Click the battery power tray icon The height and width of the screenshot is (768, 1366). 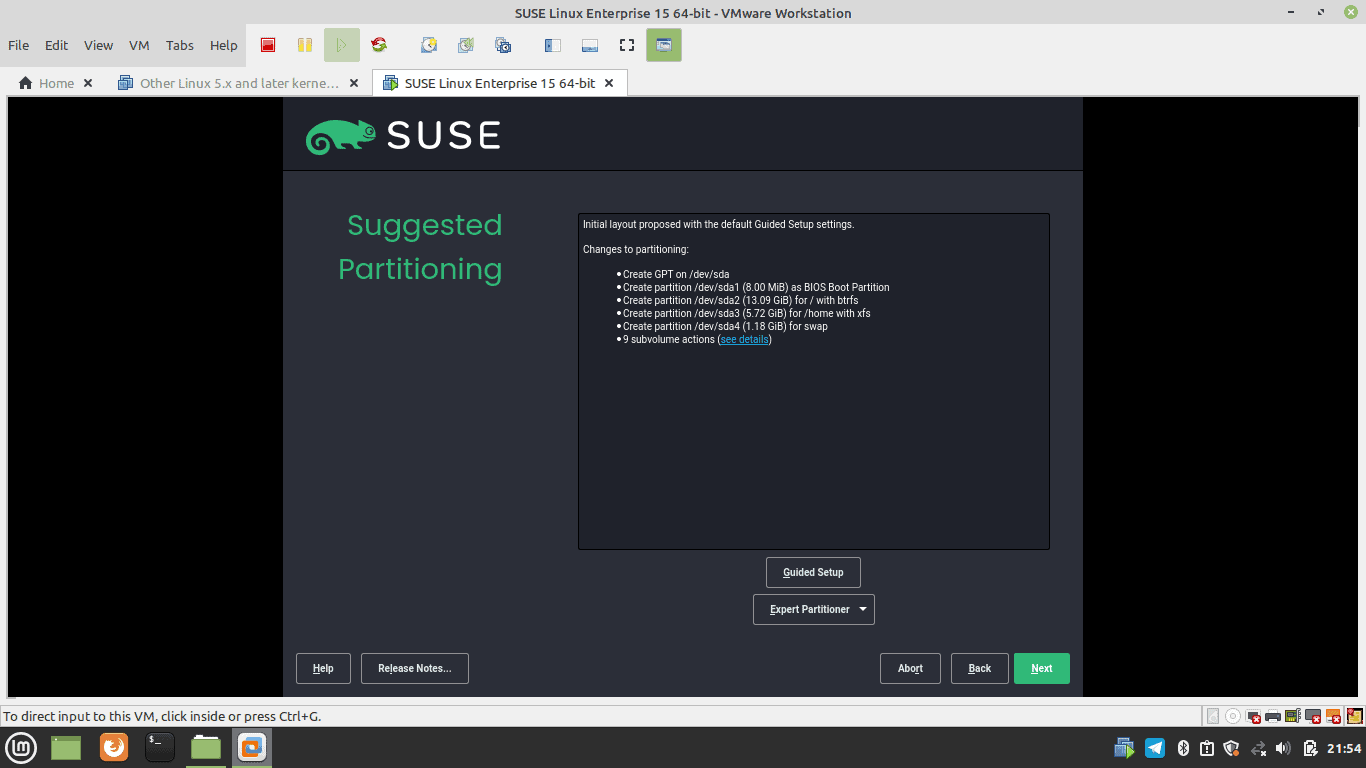tap(1310, 748)
